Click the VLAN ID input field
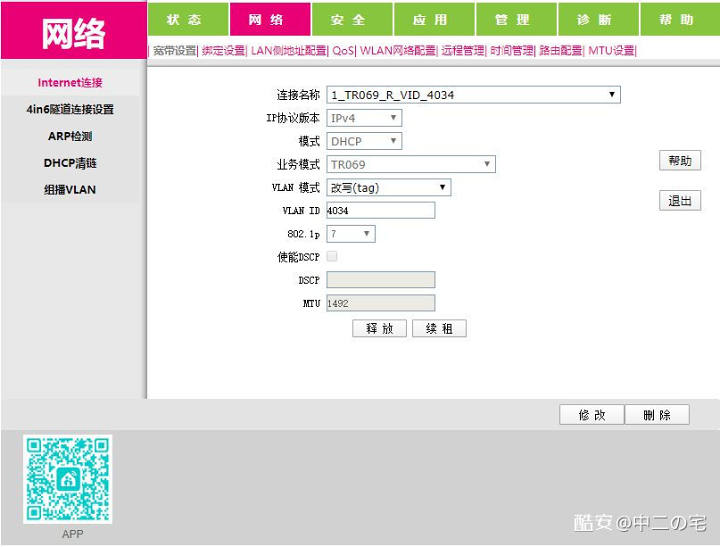Screen dimensions: 720x547 (381, 210)
